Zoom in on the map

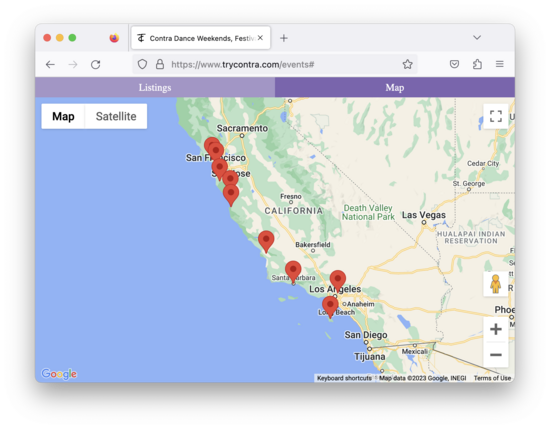[x=496, y=329]
